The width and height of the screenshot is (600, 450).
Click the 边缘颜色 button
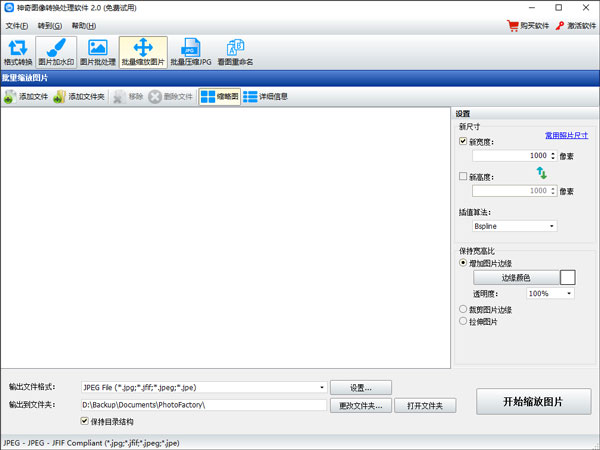coord(516,278)
